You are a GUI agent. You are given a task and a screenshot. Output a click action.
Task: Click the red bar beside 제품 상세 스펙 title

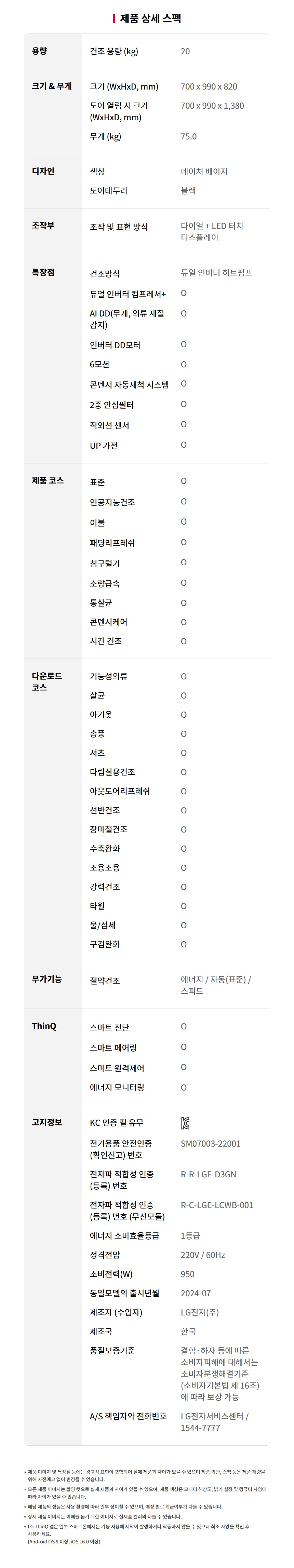coord(115,18)
